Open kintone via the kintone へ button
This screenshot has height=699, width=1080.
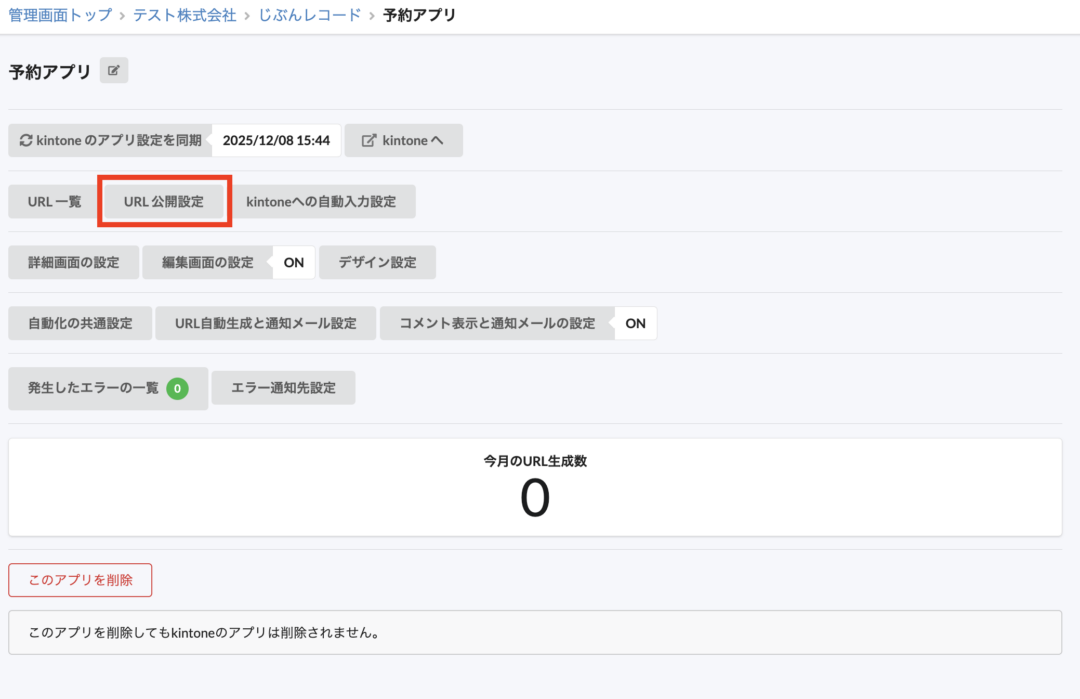coord(404,140)
